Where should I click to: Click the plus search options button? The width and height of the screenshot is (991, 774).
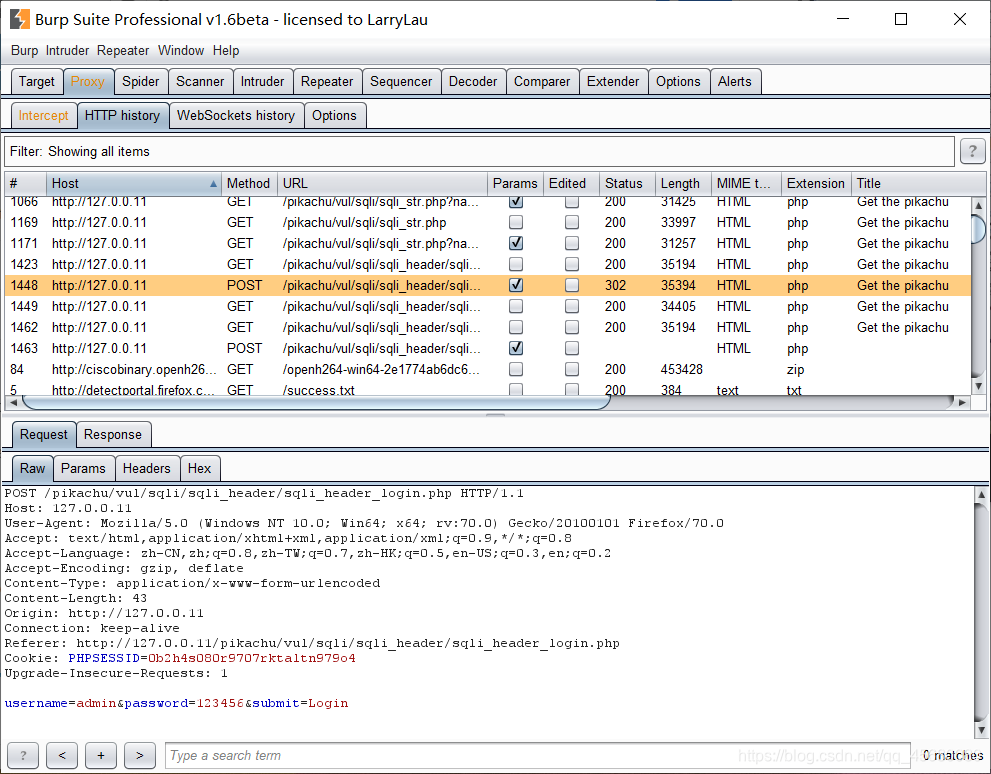coord(100,755)
